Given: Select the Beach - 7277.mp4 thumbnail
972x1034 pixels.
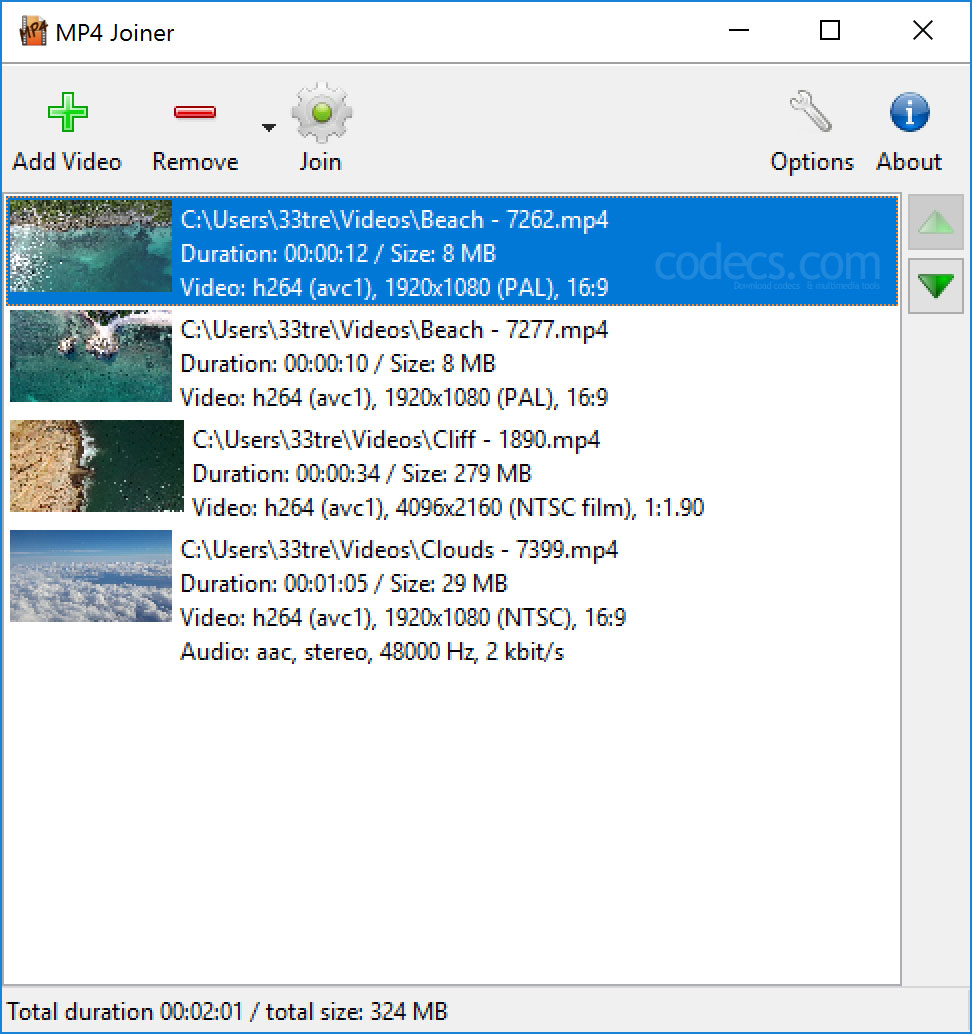Looking at the screenshot, I should [91, 356].
